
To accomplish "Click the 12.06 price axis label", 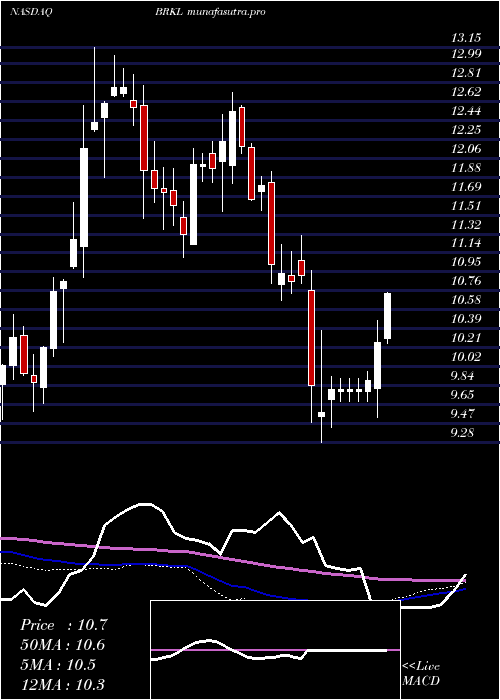I will pos(466,149).
